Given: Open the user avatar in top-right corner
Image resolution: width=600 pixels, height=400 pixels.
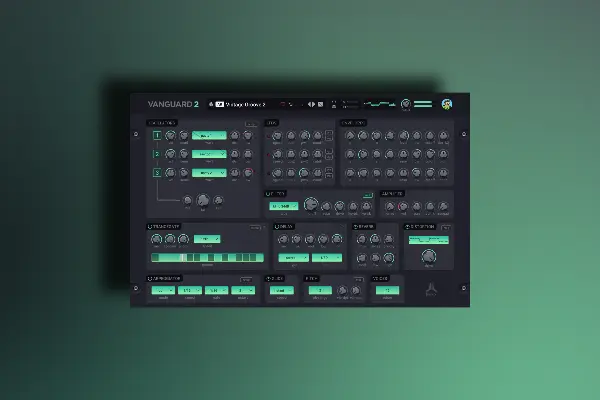Looking at the screenshot, I should [447, 104].
